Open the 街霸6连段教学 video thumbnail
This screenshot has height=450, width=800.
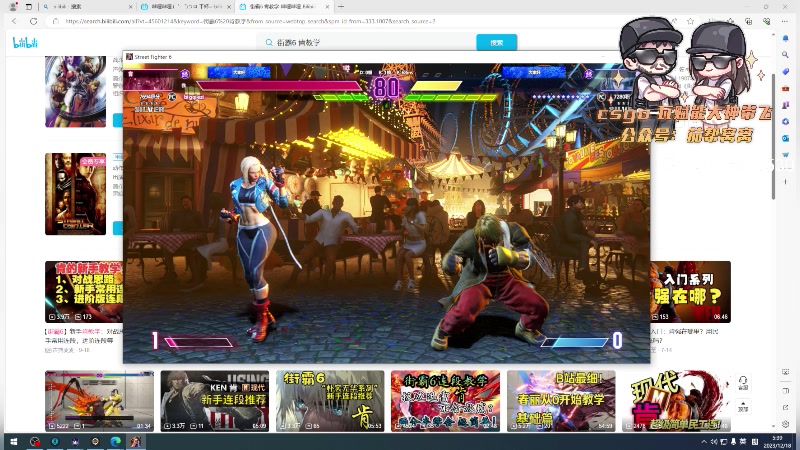coord(445,401)
